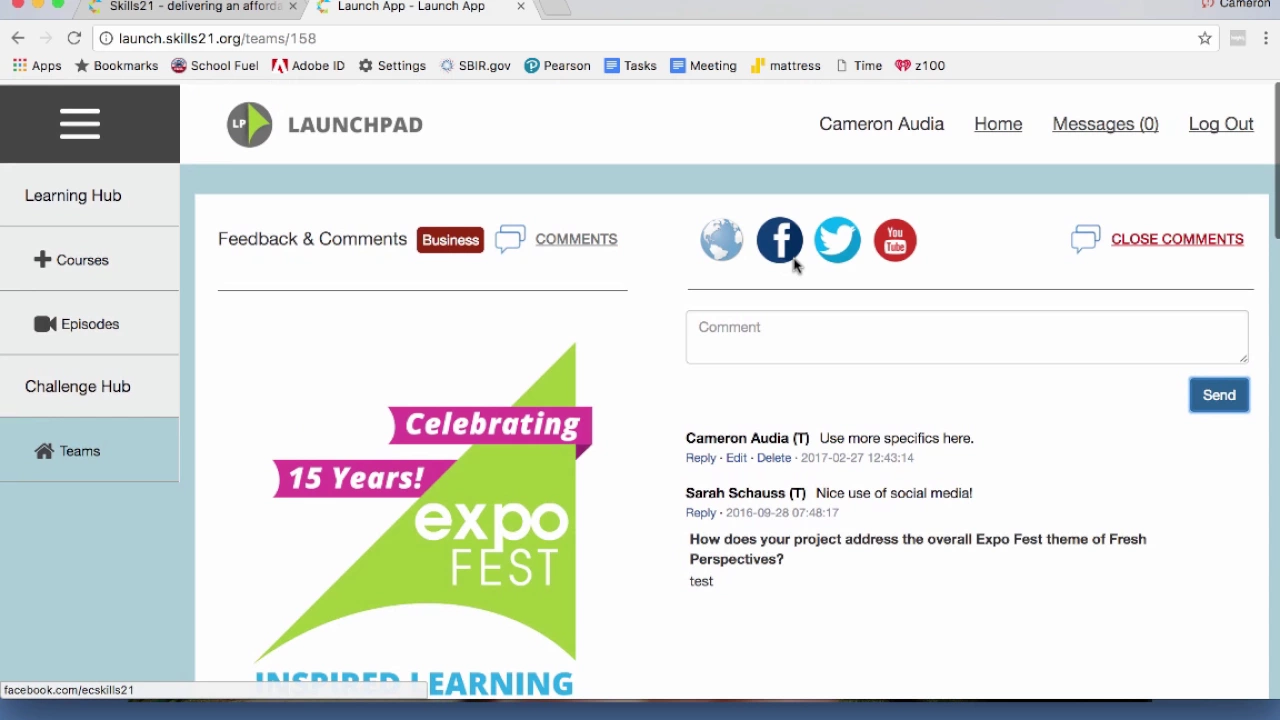Viewport: 1280px width, 720px height.
Task: Open the globe website icon
Action: (722, 240)
